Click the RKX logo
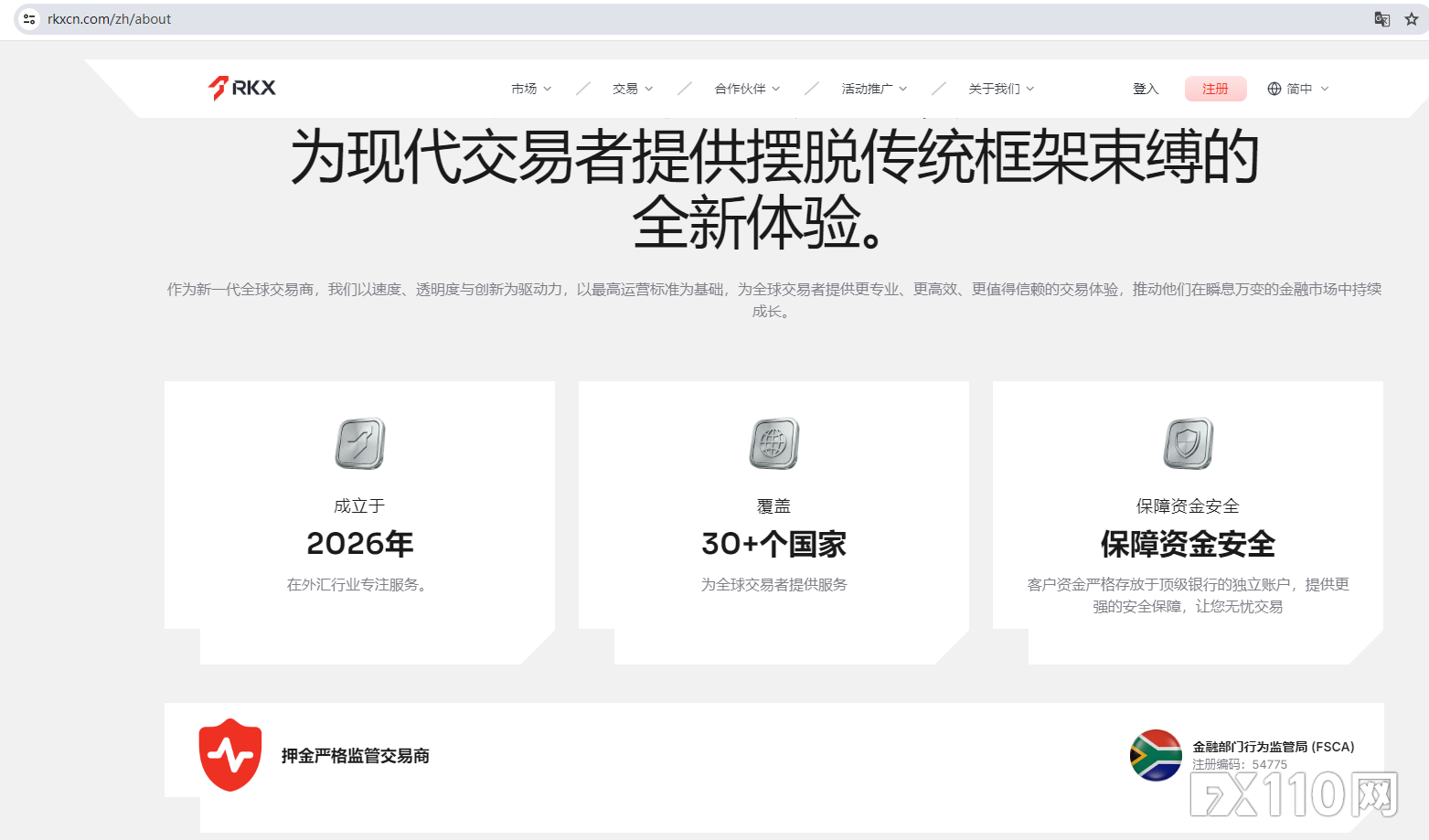 click(x=242, y=88)
